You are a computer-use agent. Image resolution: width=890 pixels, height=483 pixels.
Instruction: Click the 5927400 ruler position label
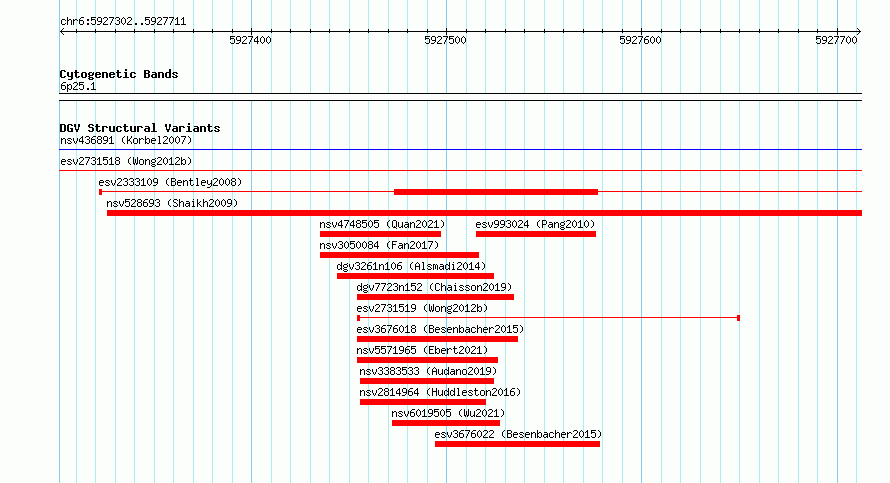tap(250, 40)
